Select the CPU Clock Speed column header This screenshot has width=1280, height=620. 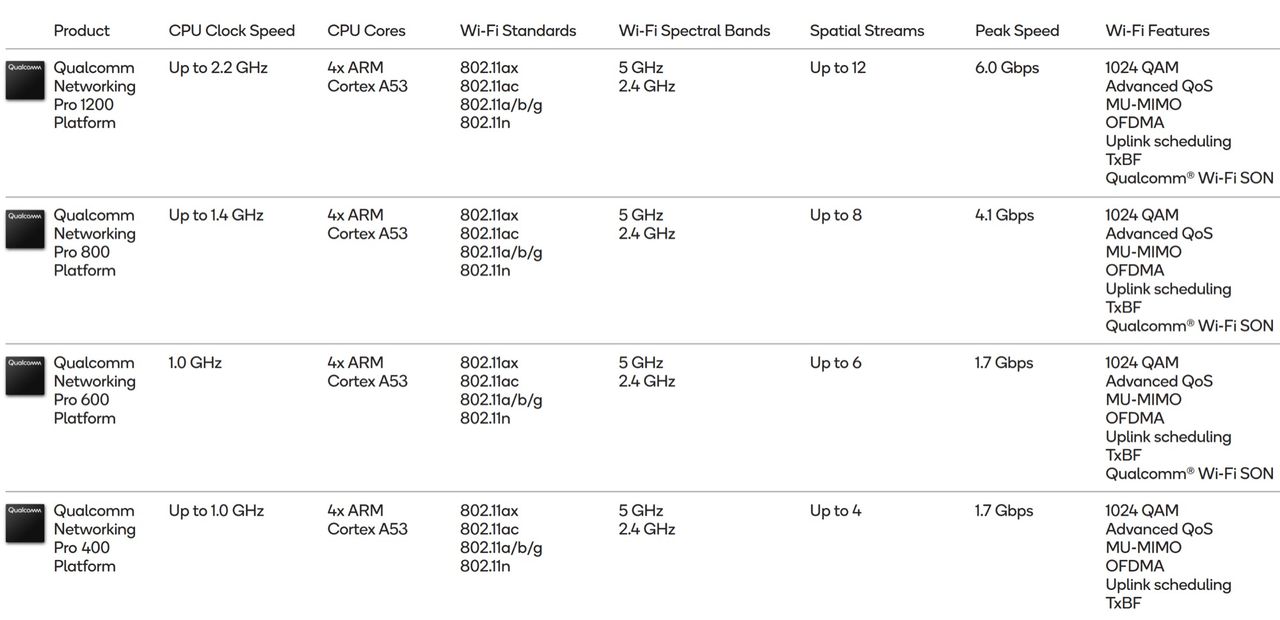232,31
